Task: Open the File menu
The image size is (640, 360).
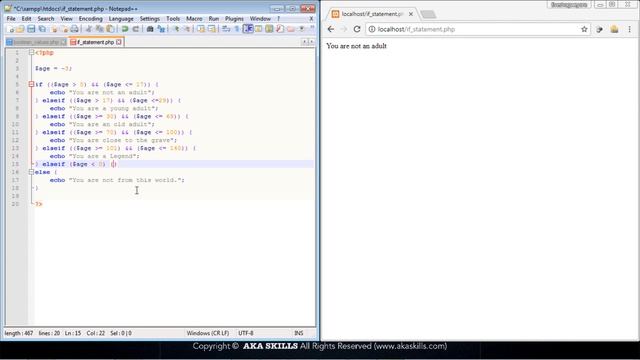Action: [11, 19]
